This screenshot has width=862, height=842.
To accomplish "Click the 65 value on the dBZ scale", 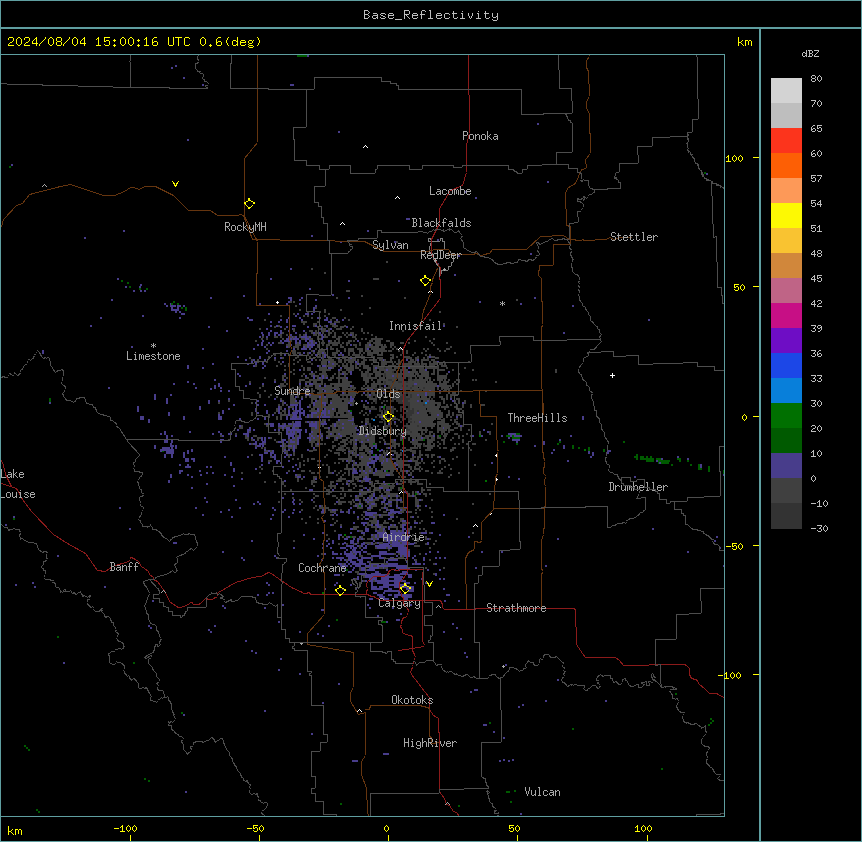I will pos(816,129).
